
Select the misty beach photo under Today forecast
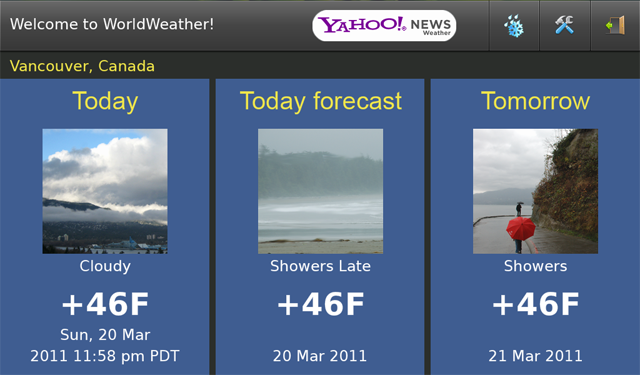click(320, 191)
